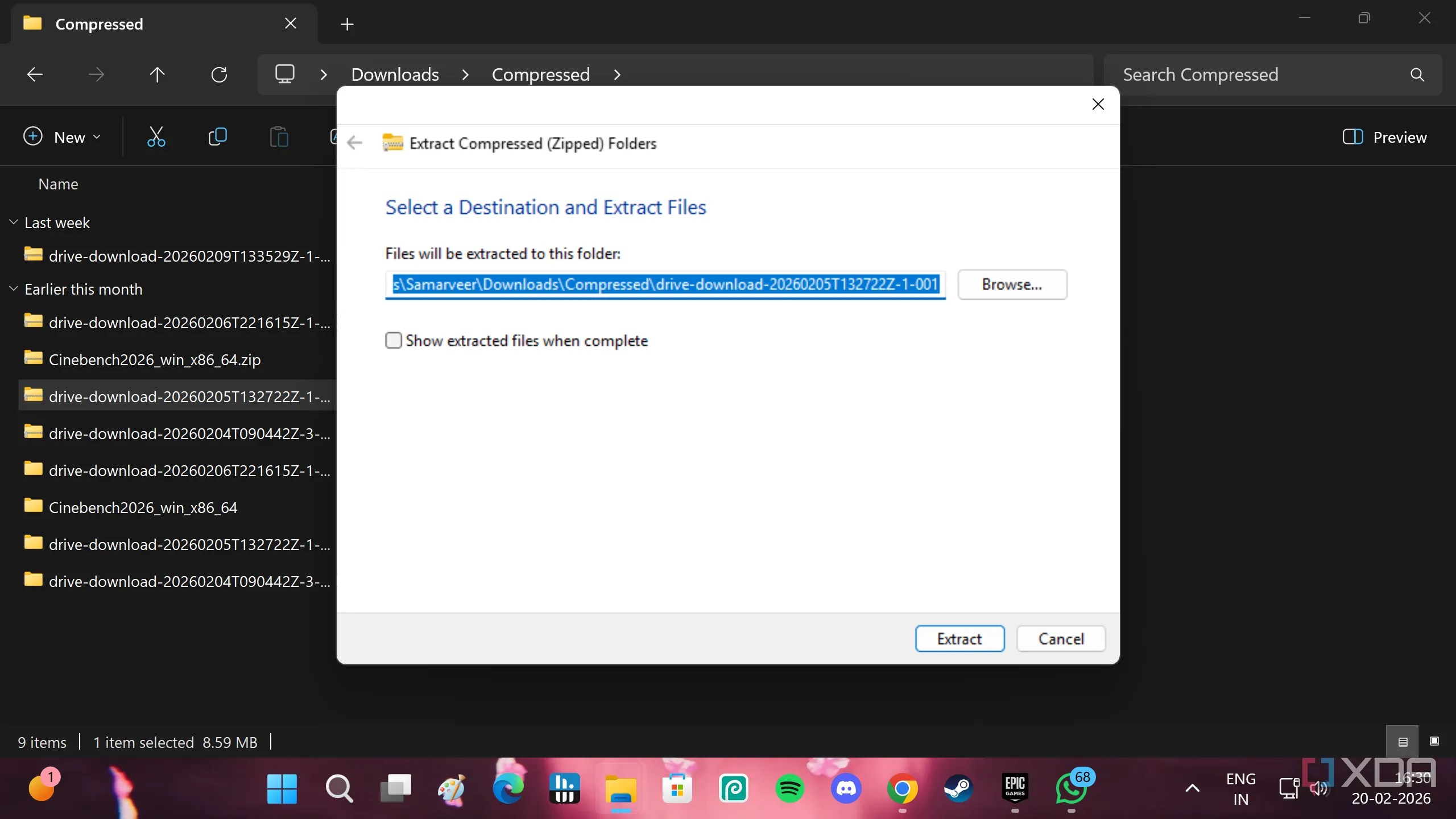Click inside the extraction destination path field
This screenshot has height=819, width=1456.
click(664, 284)
